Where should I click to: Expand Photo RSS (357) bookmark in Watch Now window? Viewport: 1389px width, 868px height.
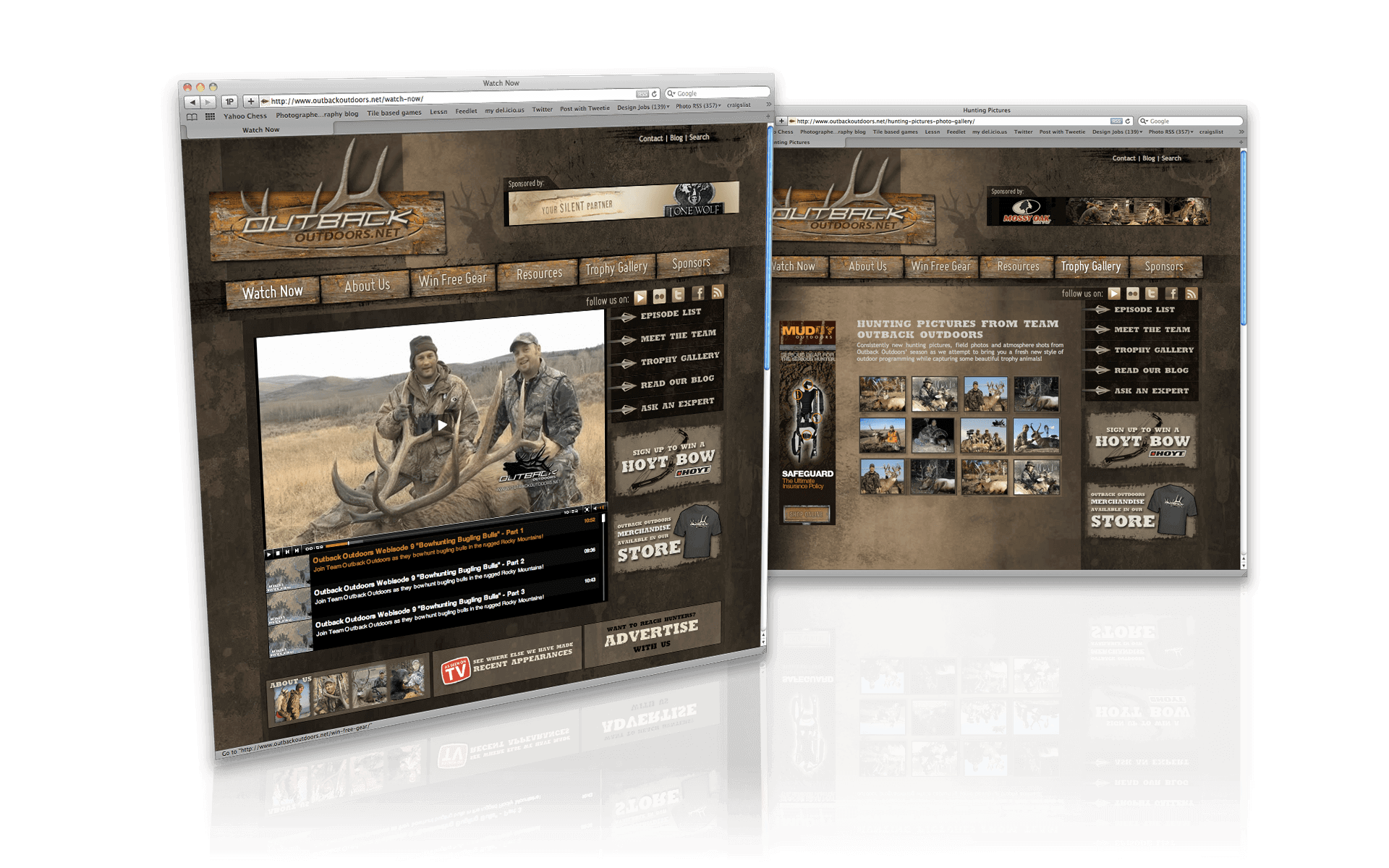(698, 106)
